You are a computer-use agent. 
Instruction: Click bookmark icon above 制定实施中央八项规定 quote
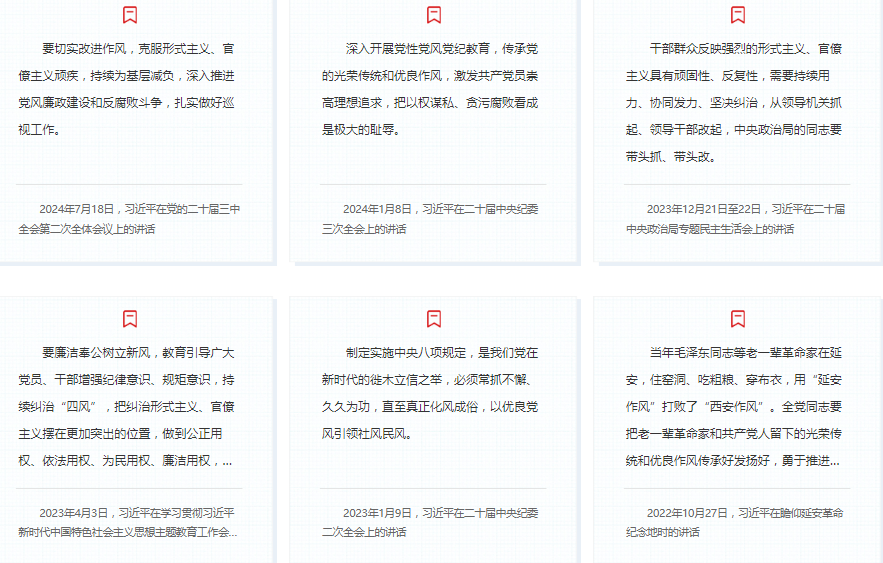(434, 319)
